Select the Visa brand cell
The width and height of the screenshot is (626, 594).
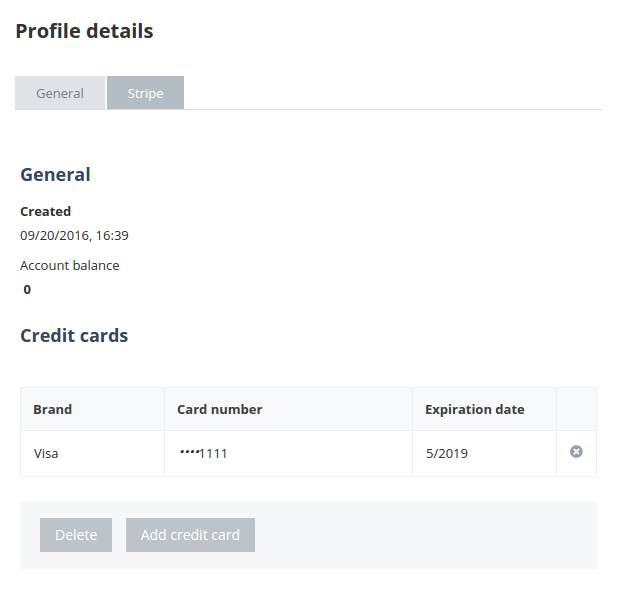(47, 453)
